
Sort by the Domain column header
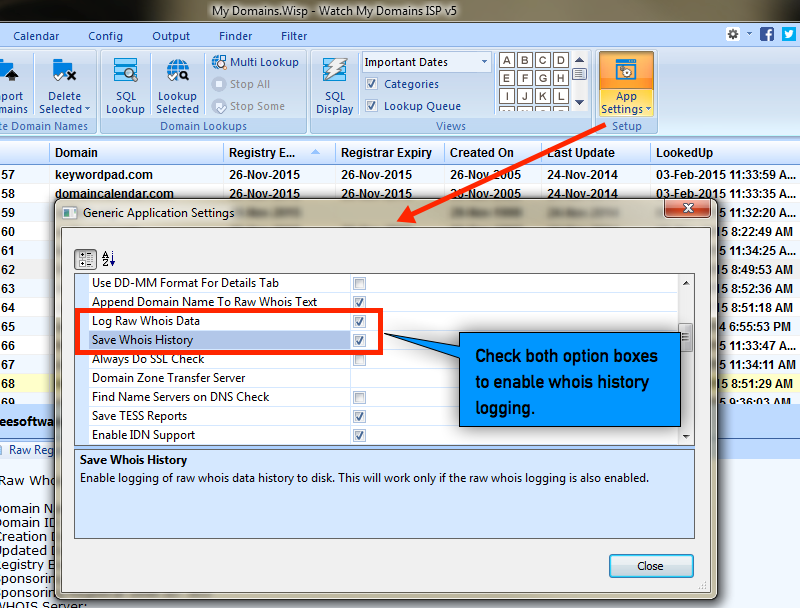click(x=136, y=153)
